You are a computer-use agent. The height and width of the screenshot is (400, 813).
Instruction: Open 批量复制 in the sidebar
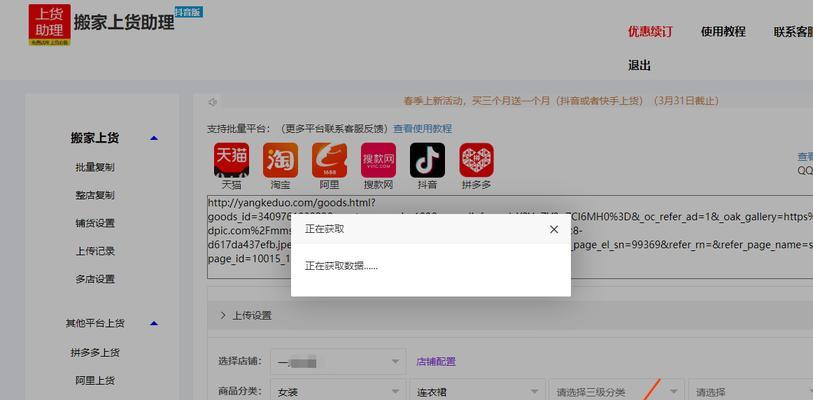[x=95, y=168]
